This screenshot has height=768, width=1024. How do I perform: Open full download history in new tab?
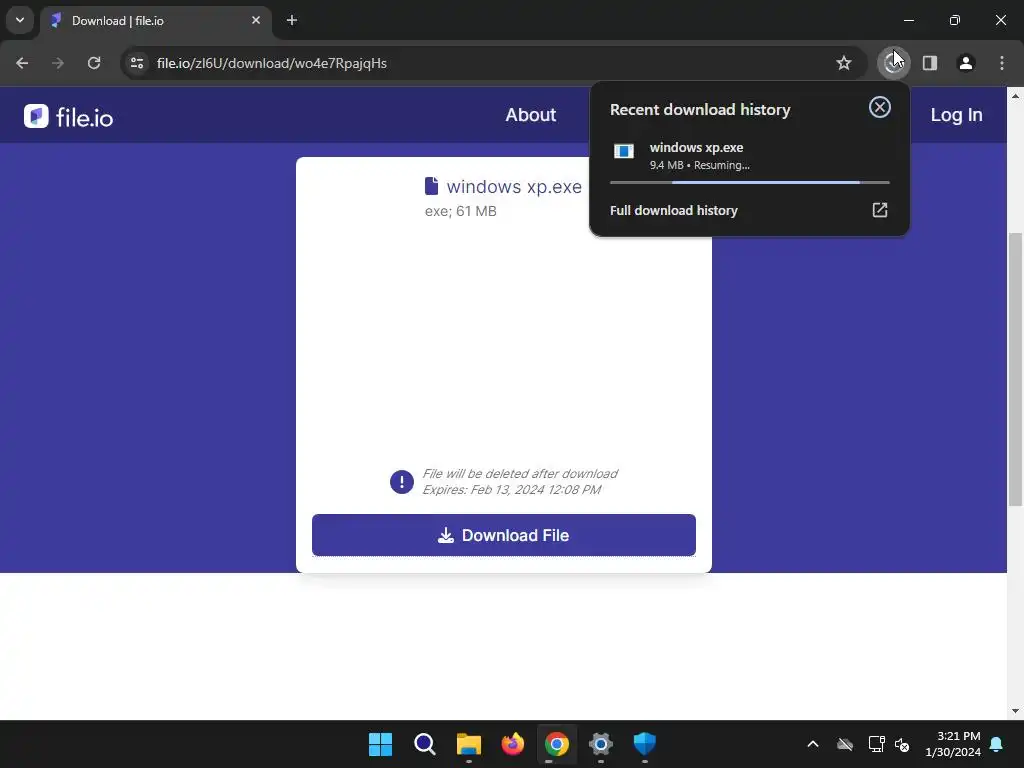tap(880, 210)
